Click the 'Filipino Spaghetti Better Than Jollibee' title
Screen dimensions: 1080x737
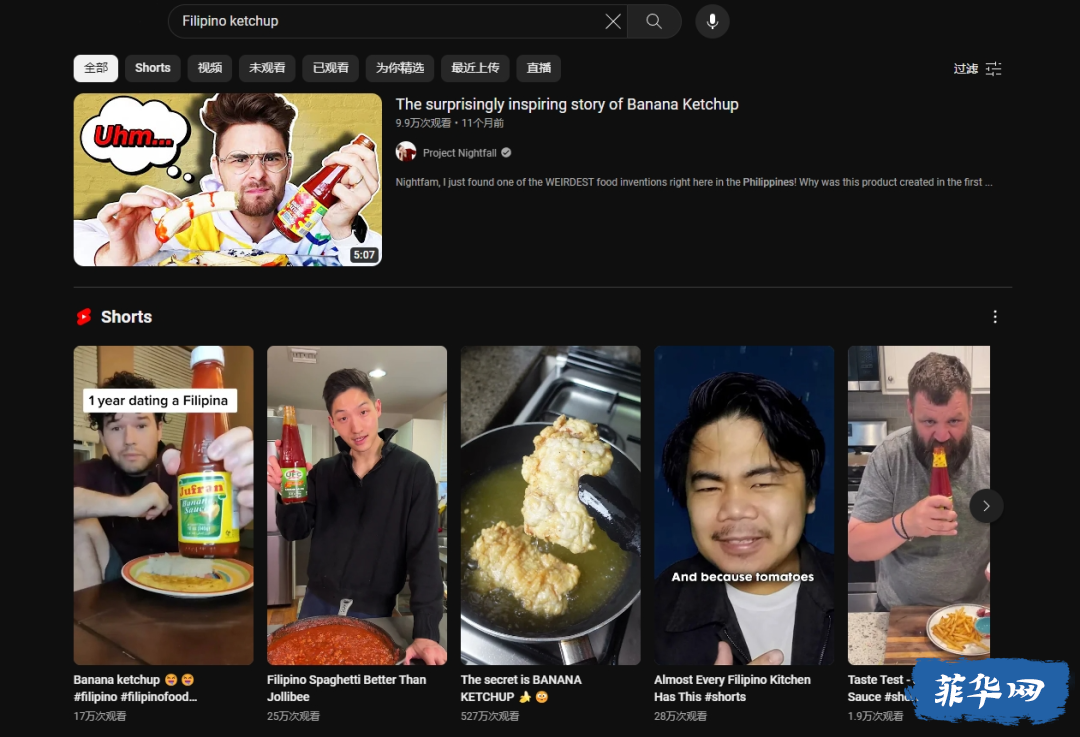tap(346, 688)
